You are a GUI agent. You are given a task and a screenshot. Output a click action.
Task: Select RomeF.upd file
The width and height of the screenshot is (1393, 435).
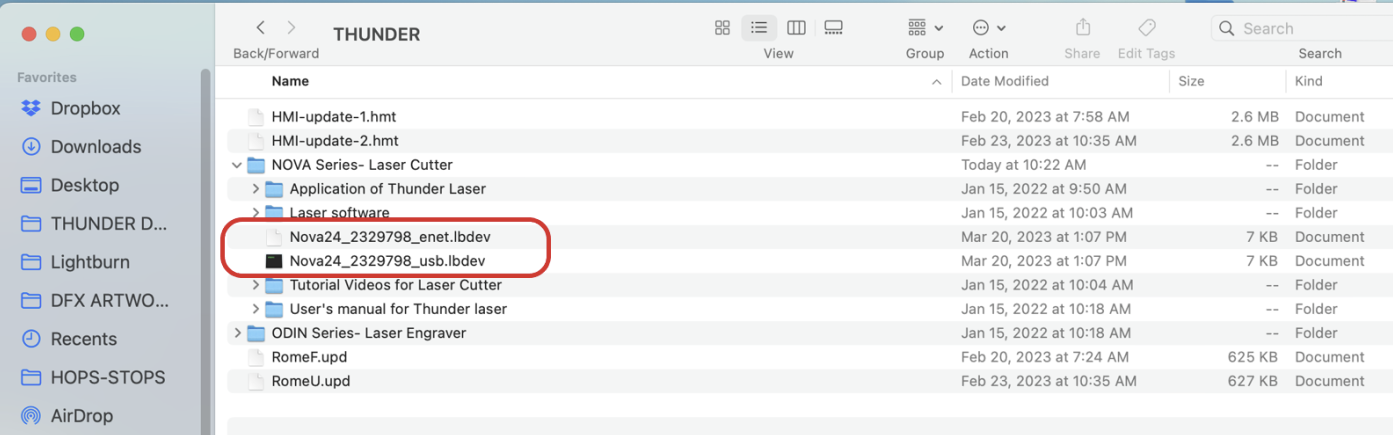309,357
